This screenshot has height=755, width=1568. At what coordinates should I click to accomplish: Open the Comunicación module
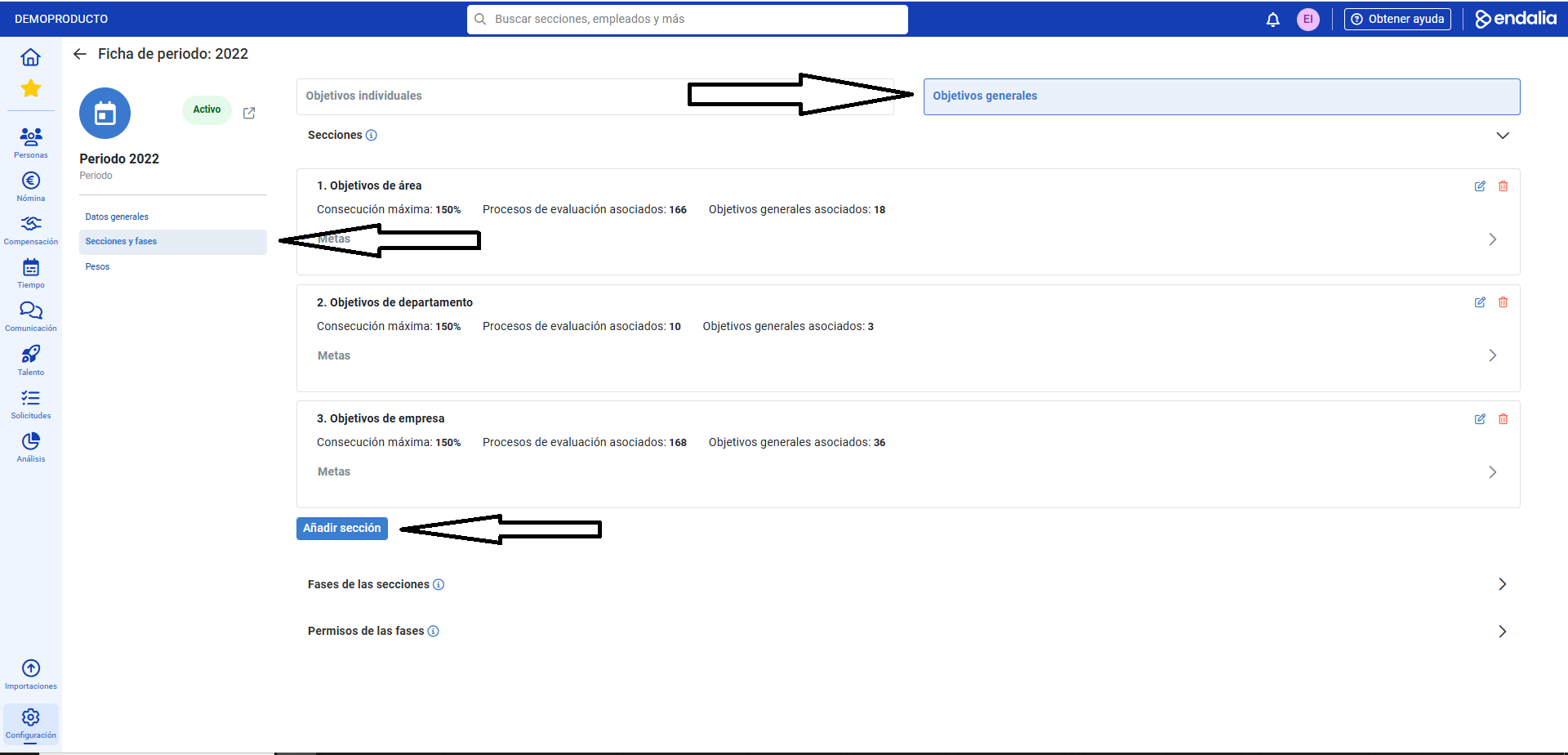click(x=31, y=317)
